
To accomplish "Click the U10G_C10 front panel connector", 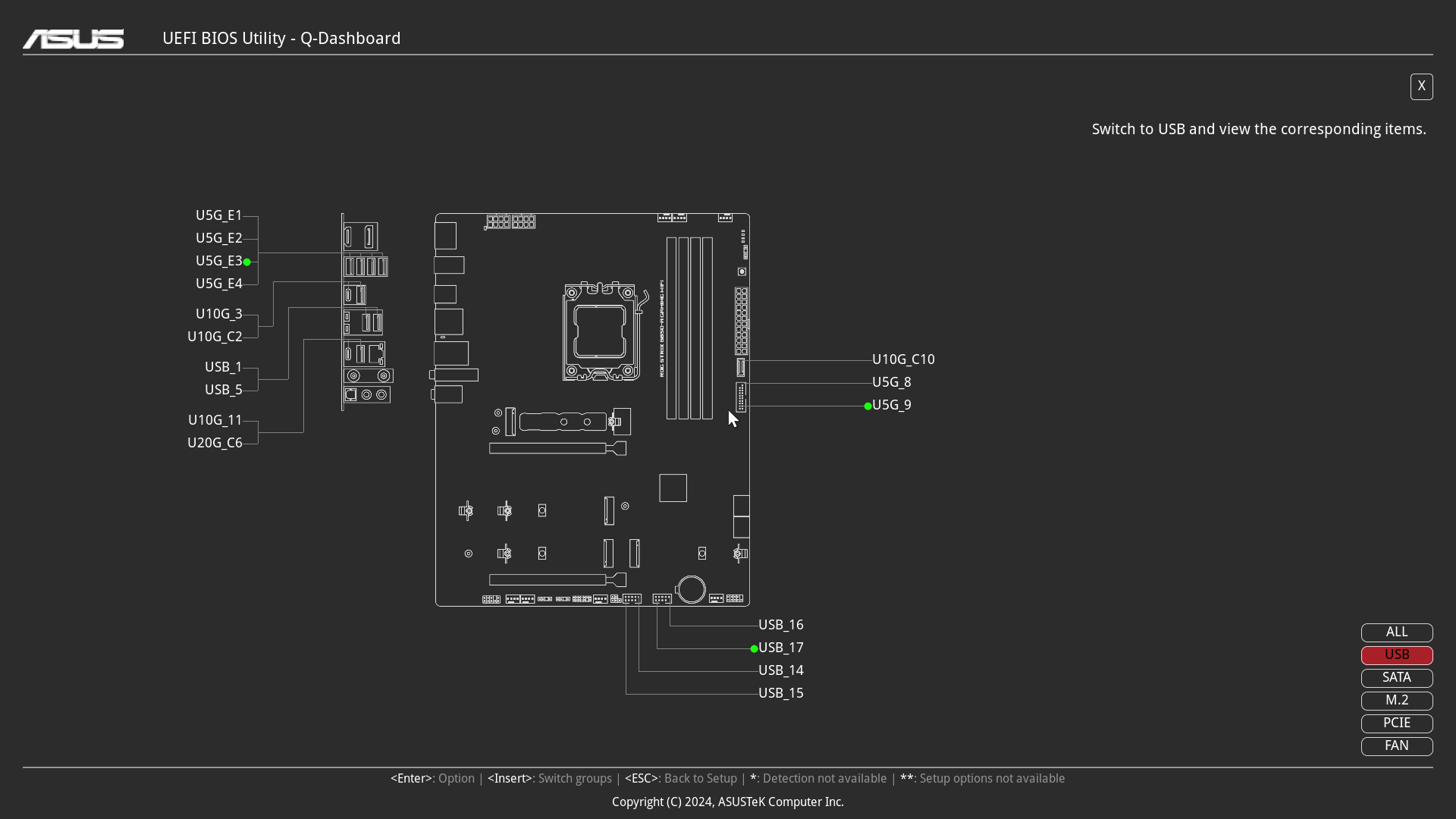I will (x=741, y=368).
